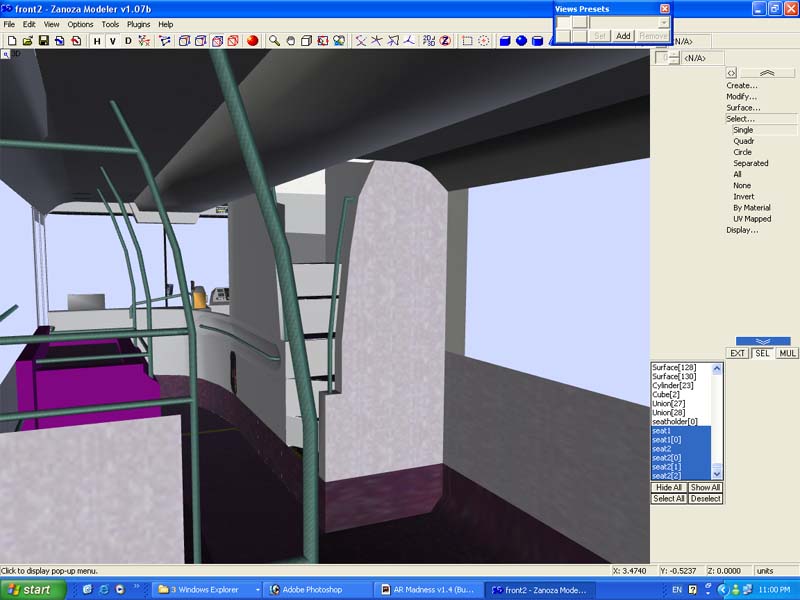
Task: Open the Plugins menu
Action: pos(138,24)
